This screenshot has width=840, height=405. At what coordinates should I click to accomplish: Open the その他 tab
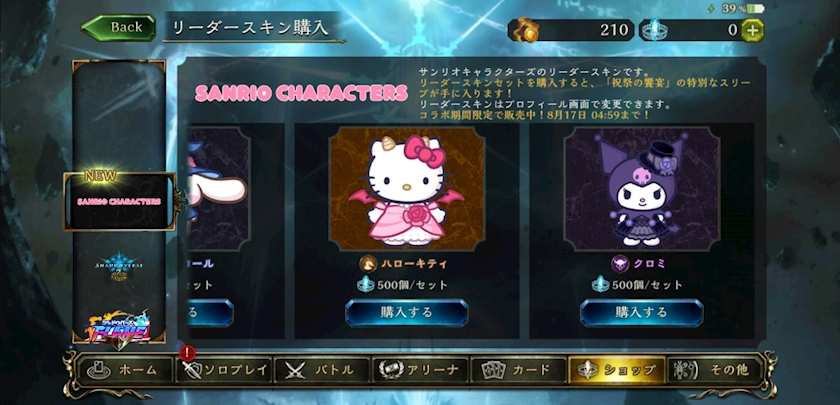[715, 370]
